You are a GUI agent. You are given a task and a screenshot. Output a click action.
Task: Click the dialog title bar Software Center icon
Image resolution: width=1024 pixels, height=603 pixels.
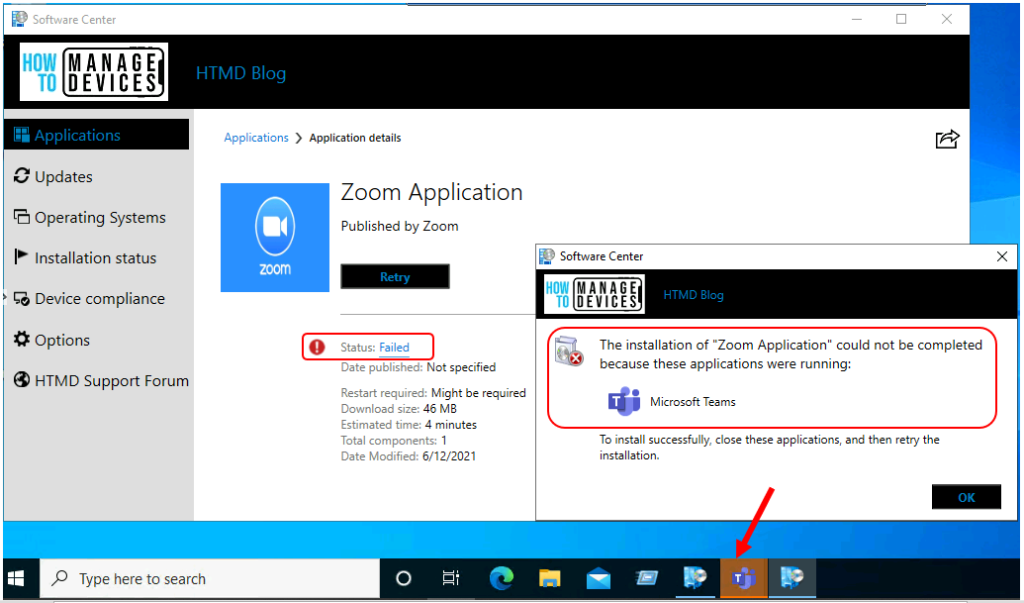(547, 257)
